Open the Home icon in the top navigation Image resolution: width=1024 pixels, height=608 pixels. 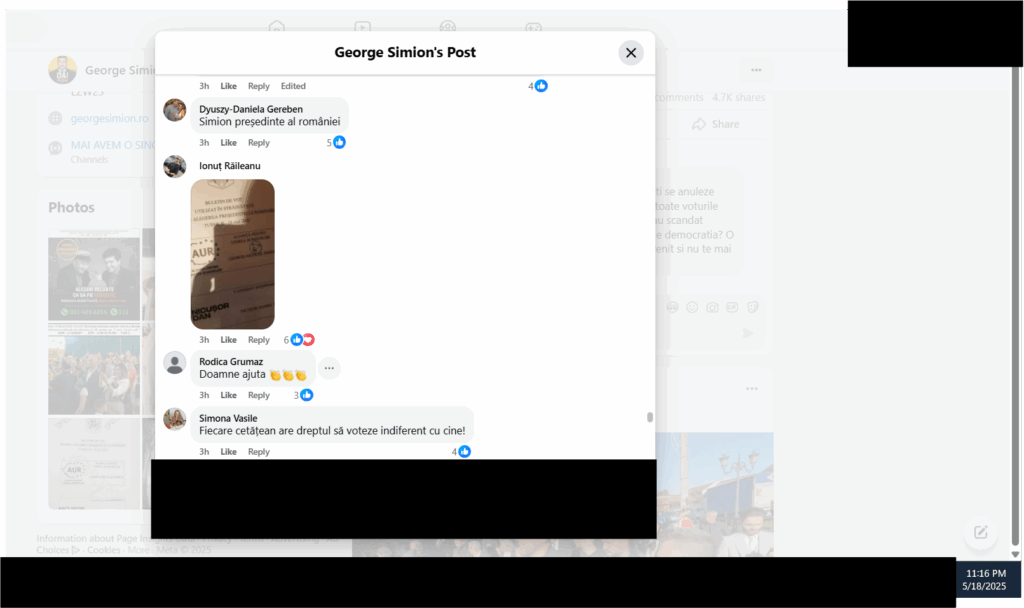pyautogui.click(x=277, y=27)
